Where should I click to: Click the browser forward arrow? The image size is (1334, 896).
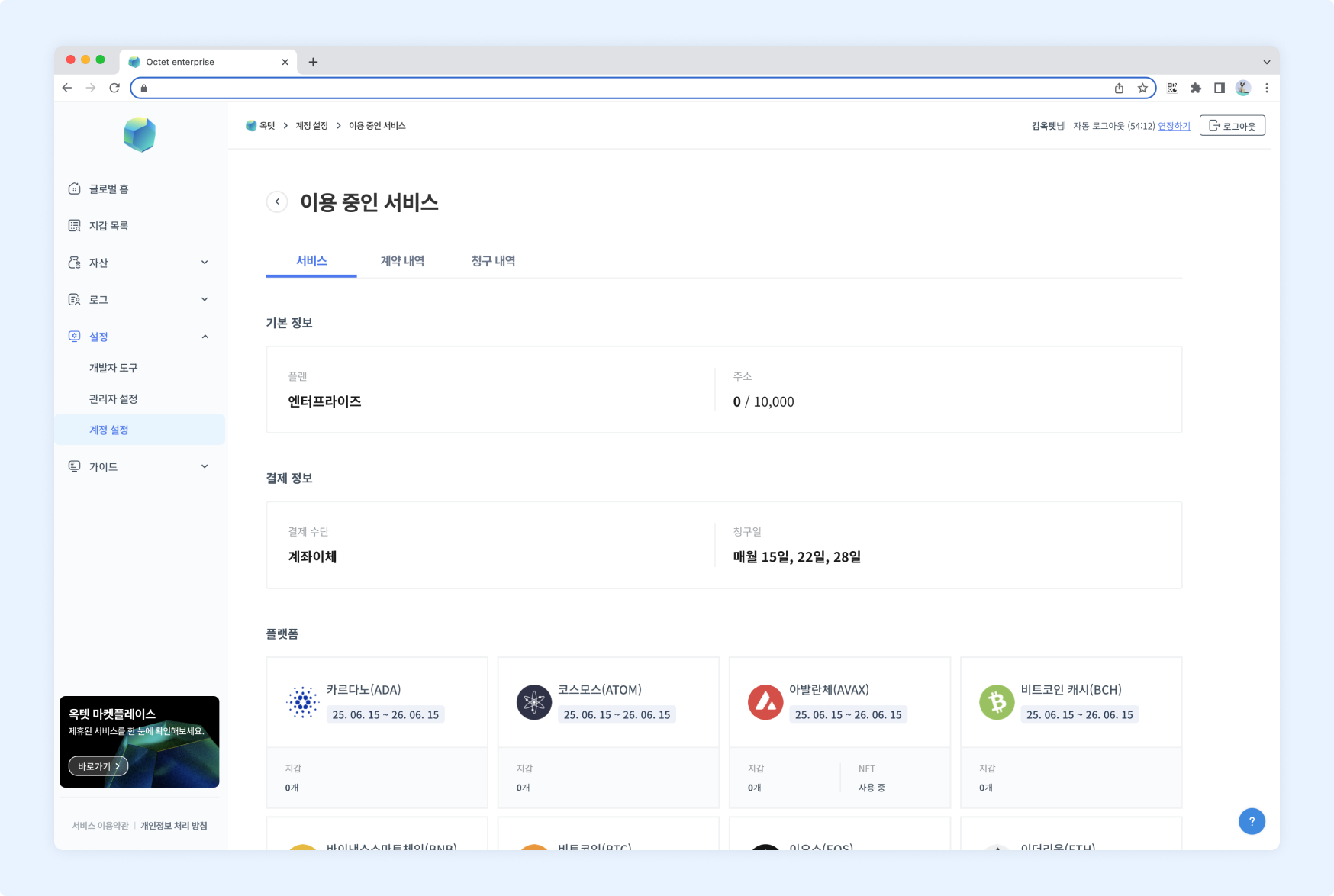(91, 88)
